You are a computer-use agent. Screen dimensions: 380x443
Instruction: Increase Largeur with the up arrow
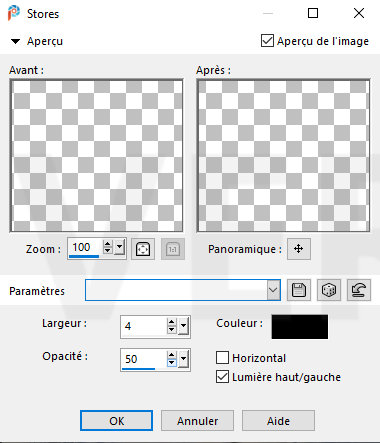click(x=172, y=322)
